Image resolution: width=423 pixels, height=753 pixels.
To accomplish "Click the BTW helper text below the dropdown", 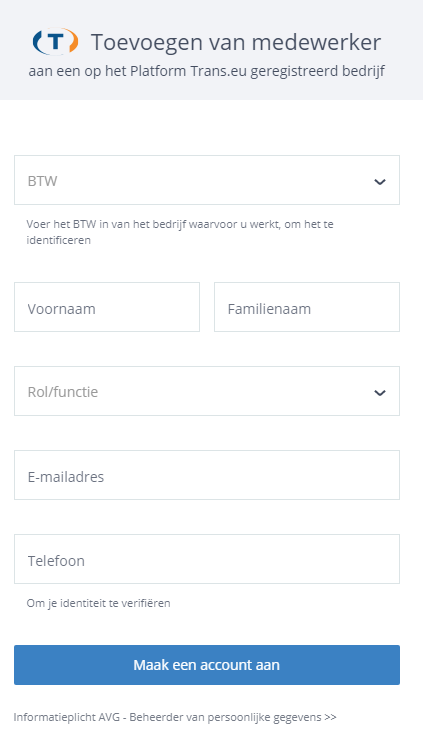I will pyautogui.click(x=180, y=232).
